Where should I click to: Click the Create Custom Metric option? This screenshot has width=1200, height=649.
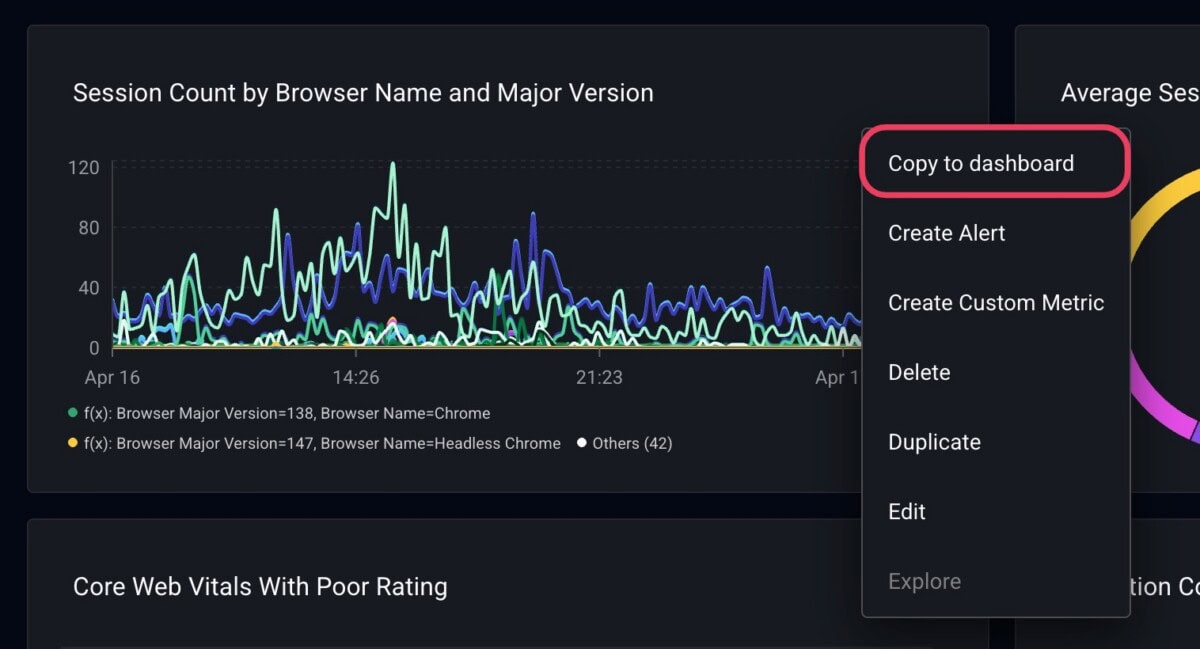coord(995,303)
